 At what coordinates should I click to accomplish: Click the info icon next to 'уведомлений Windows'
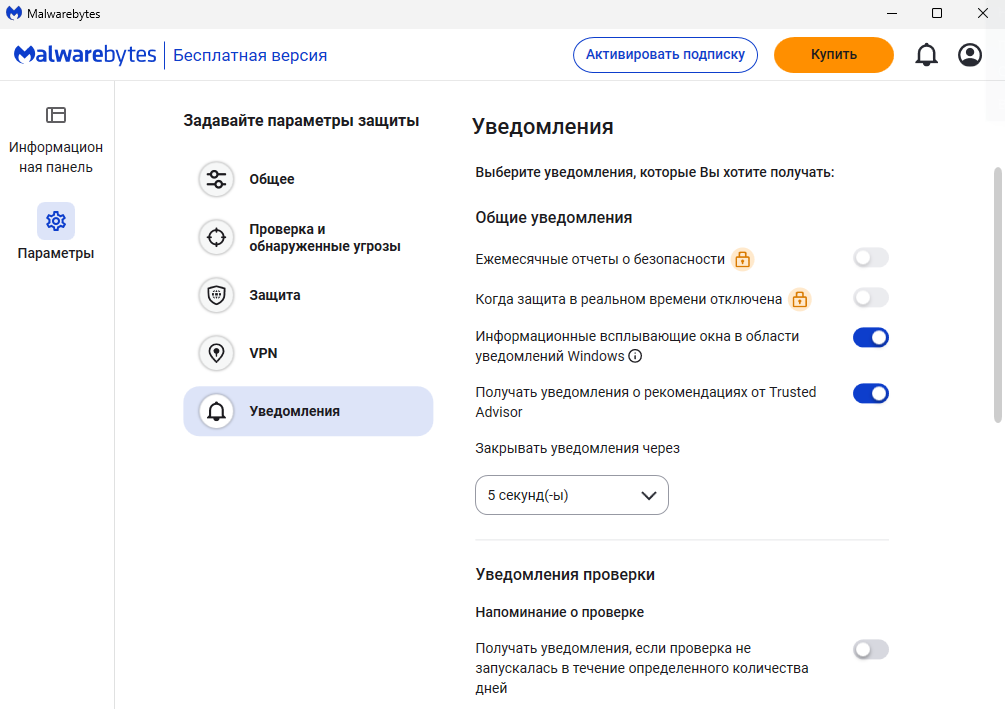pyautogui.click(x=635, y=356)
